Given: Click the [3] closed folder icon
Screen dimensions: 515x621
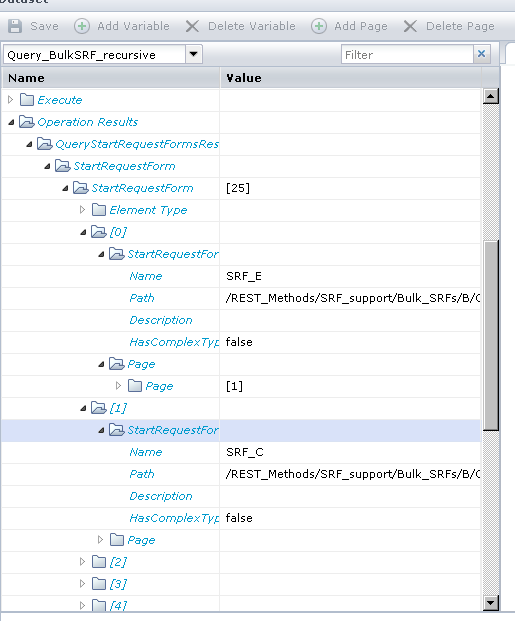Looking at the screenshot, I should click(99, 583).
